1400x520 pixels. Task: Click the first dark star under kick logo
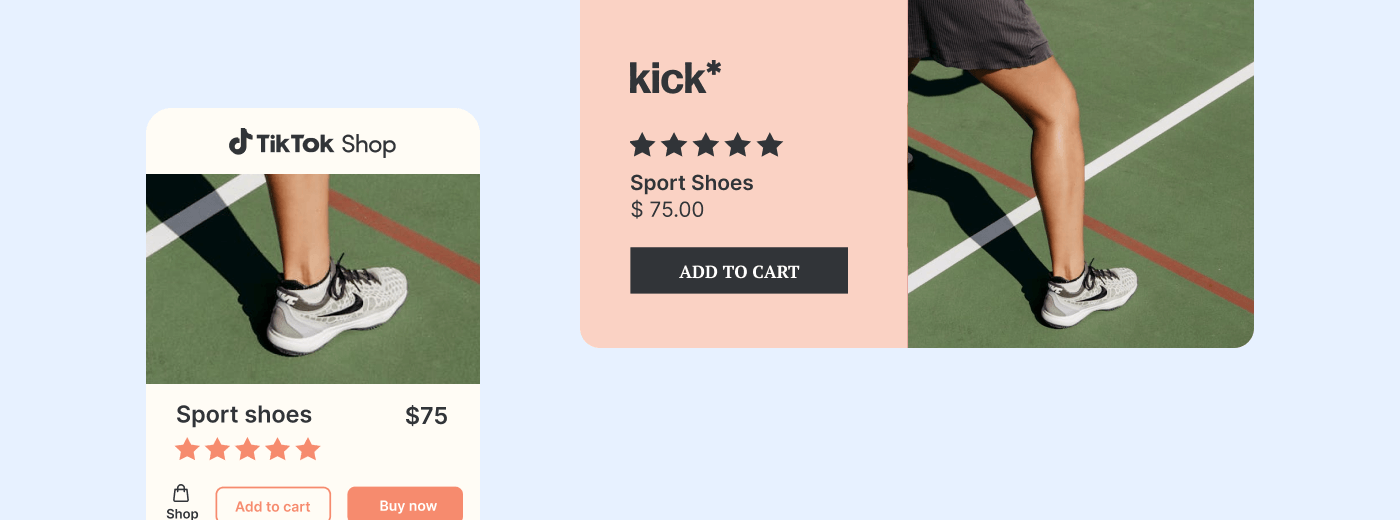[642, 146]
